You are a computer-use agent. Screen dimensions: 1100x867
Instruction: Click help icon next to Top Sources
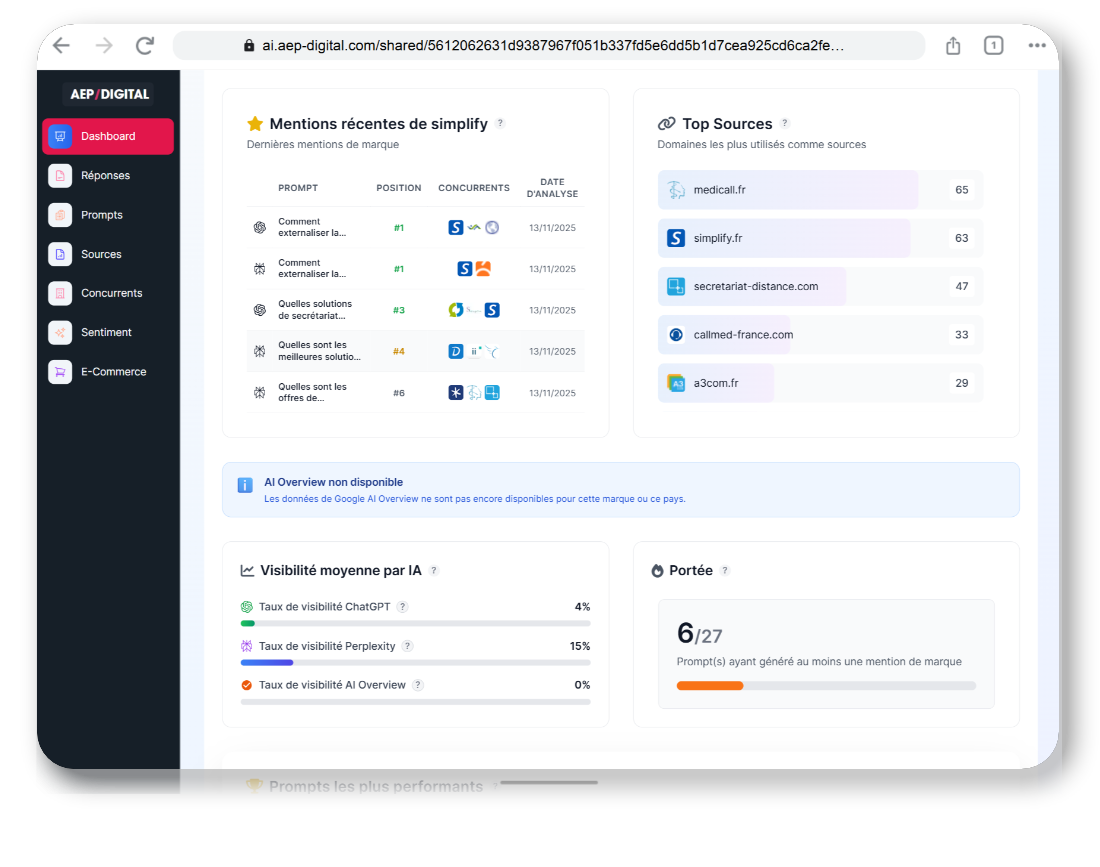coord(785,124)
